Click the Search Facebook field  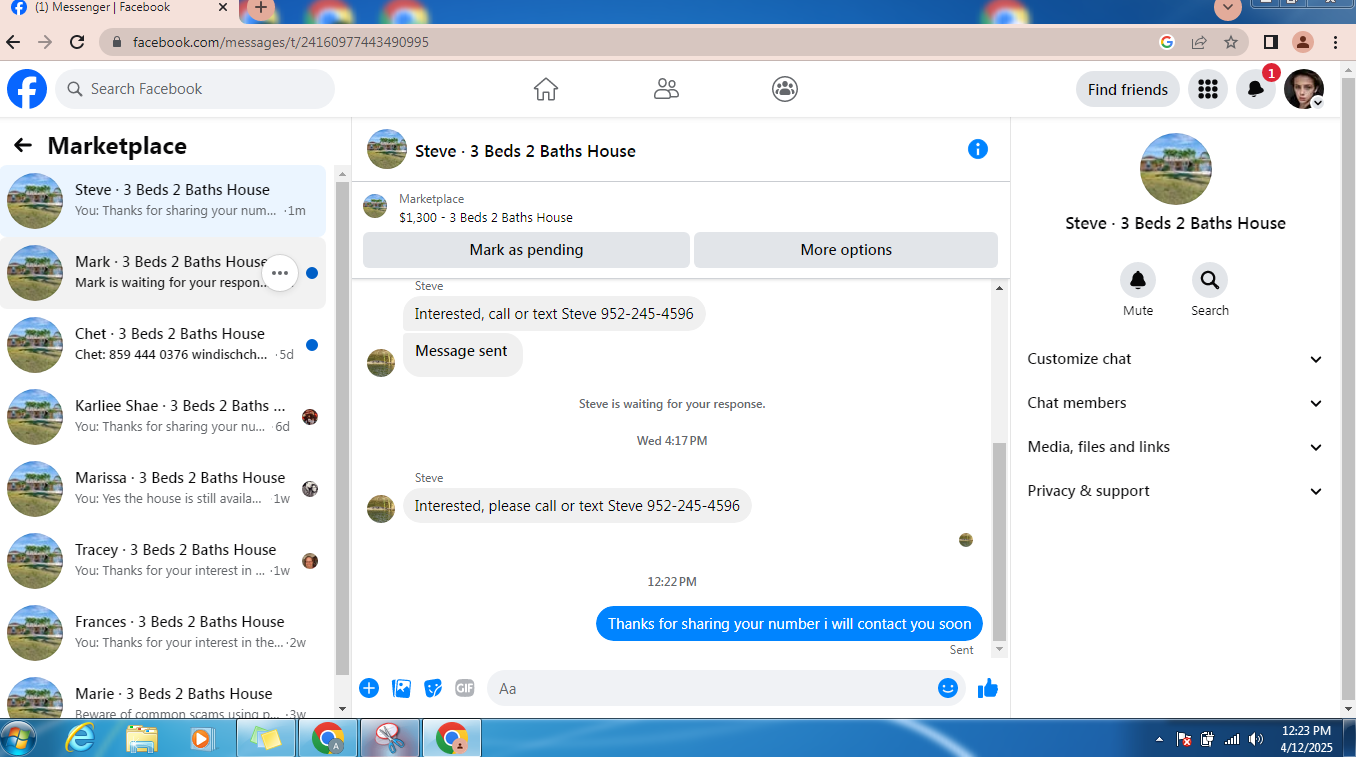pos(195,89)
